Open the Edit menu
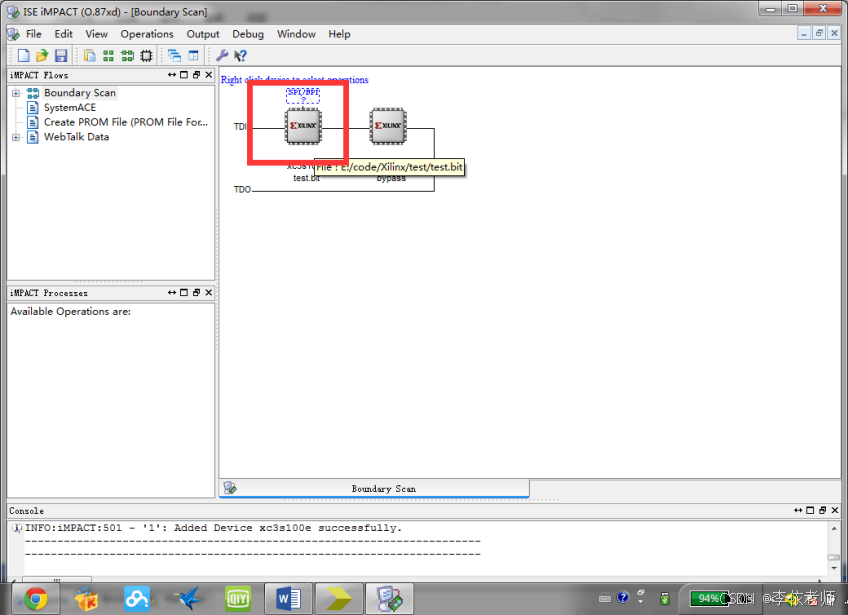This screenshot has height=615, width=848. tap(63, 34)
